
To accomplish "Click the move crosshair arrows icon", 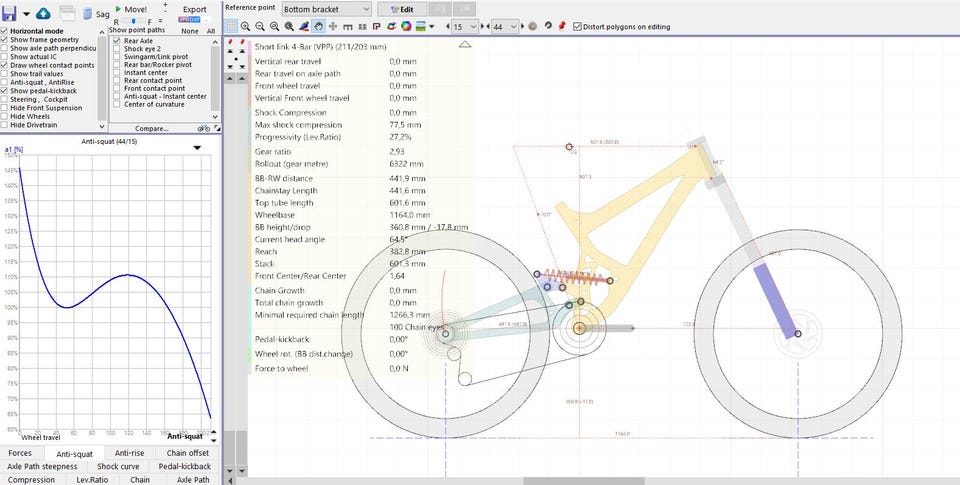I will pyautogui.click(x=333, y=26).
